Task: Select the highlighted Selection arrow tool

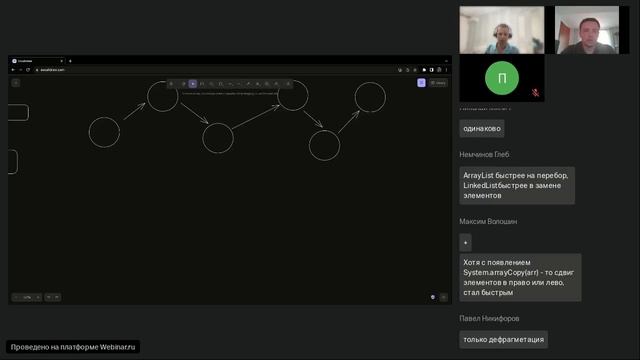Action: point(193,84)
